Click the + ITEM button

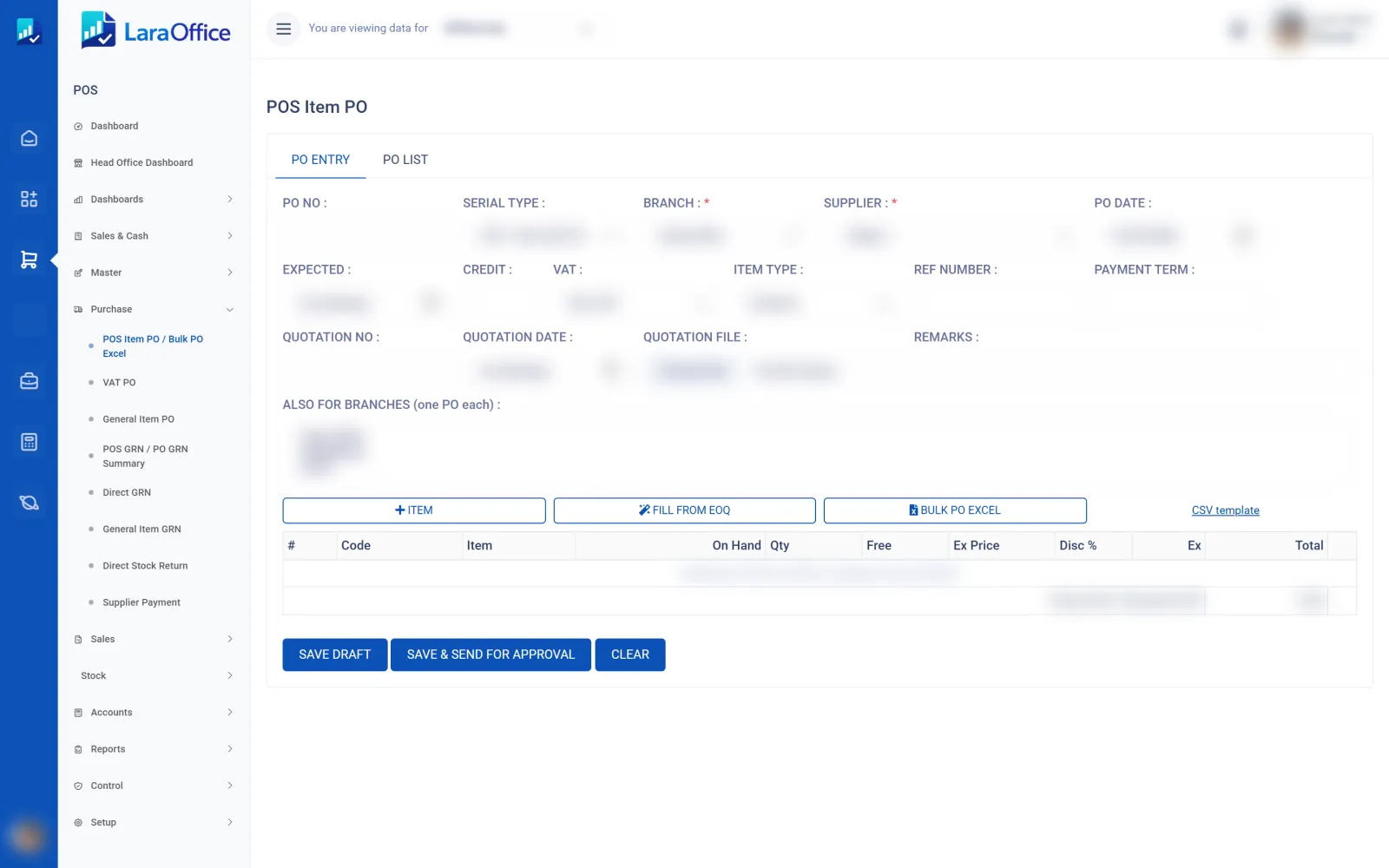(x=414, y=510)
